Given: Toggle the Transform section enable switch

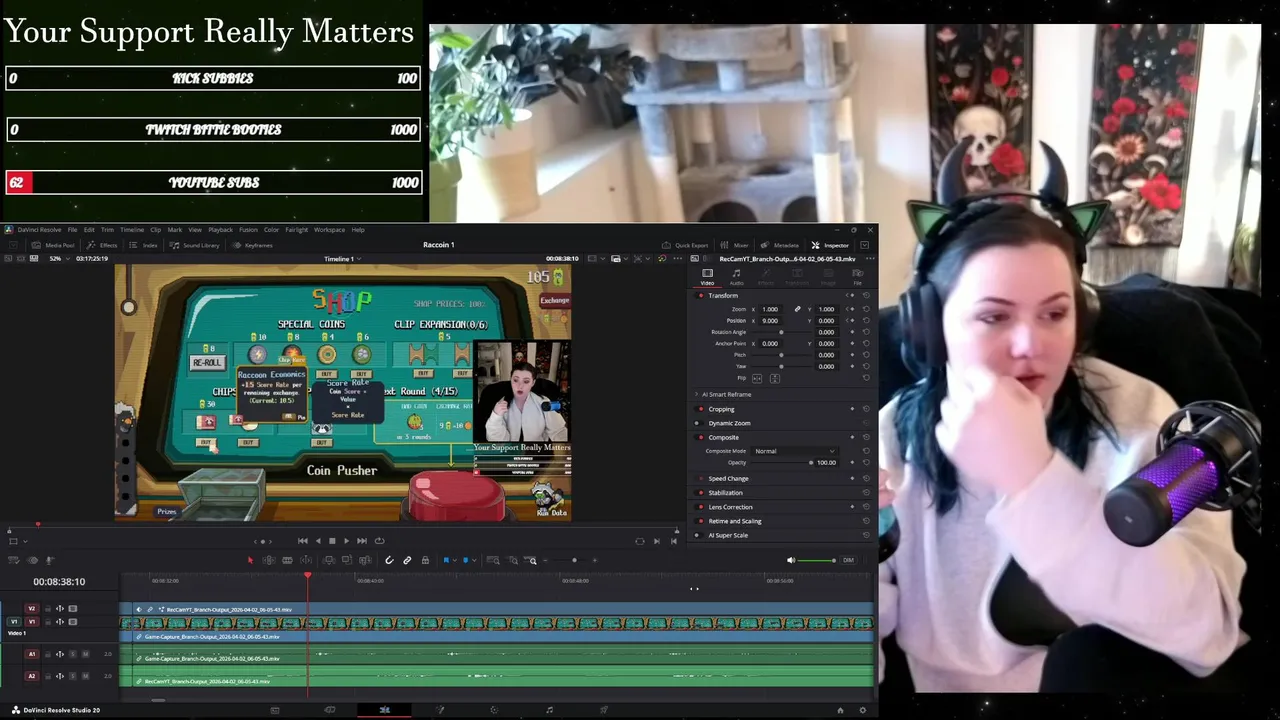Looking at the screenshot, I should pyautogui.click(x=701, y=295).
